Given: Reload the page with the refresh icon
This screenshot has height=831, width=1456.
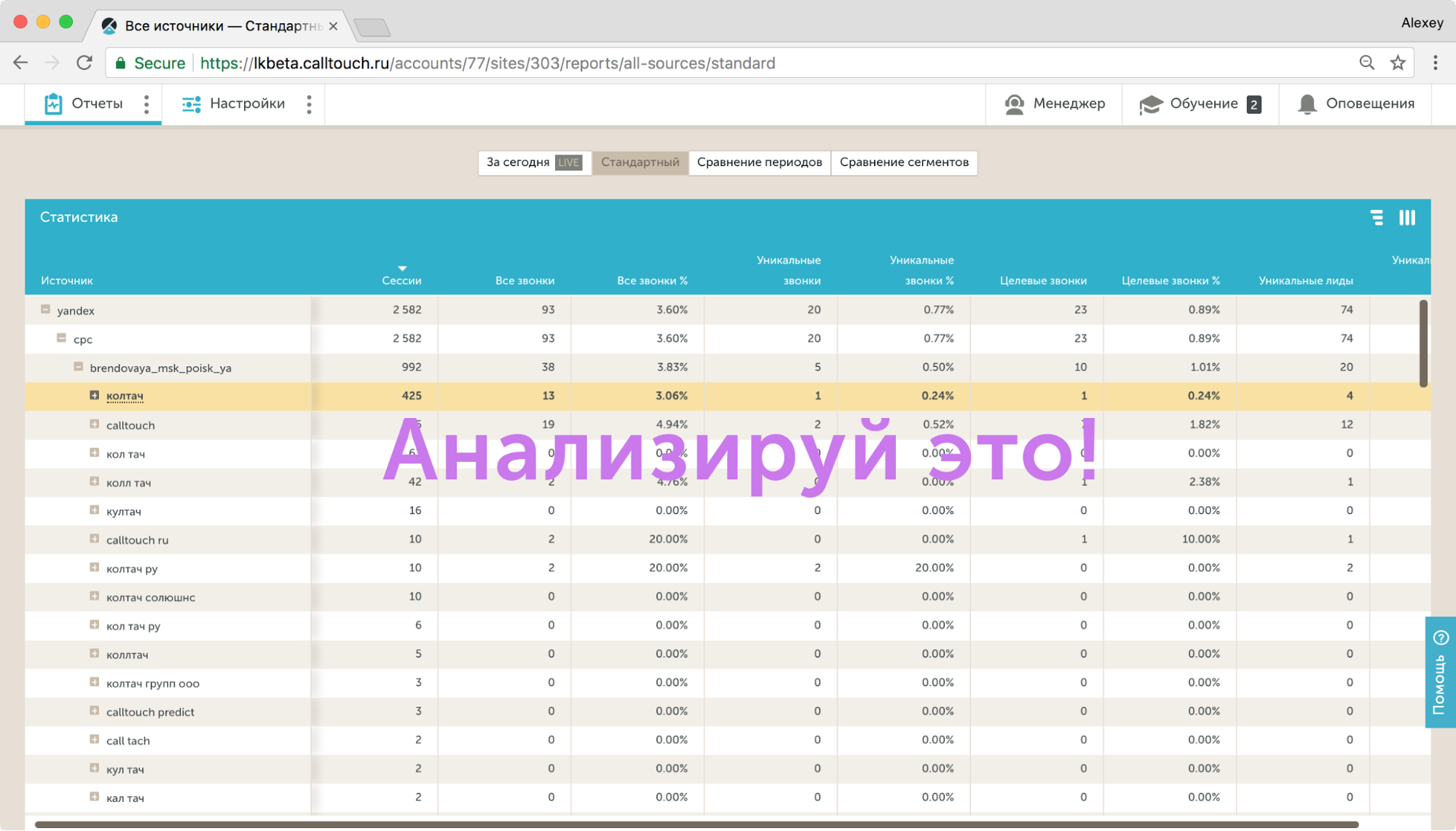Looking at the screenshot, I should click(84, 63).
